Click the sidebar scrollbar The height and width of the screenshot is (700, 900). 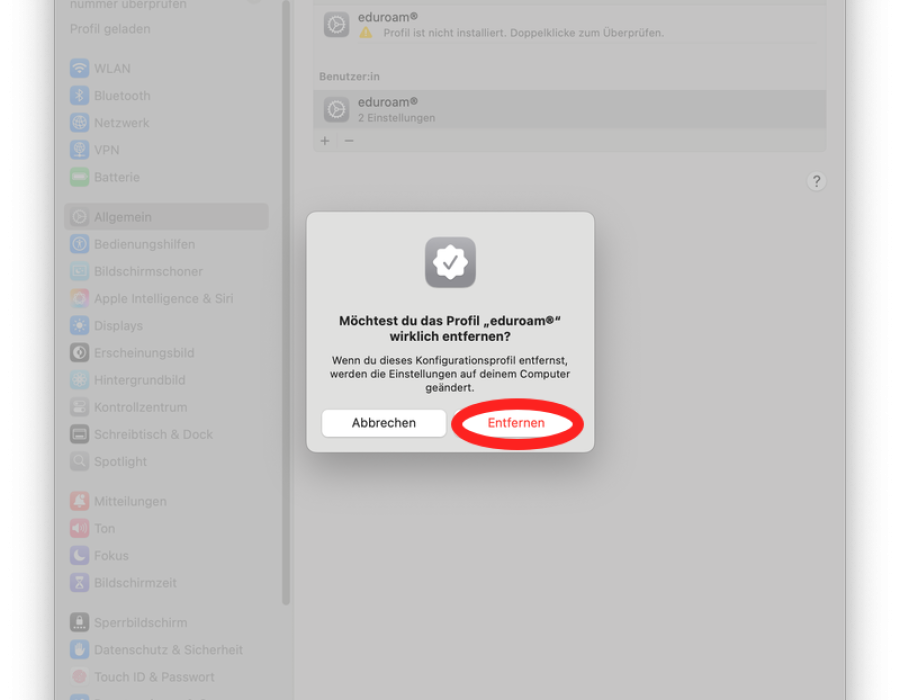point(286,302)
